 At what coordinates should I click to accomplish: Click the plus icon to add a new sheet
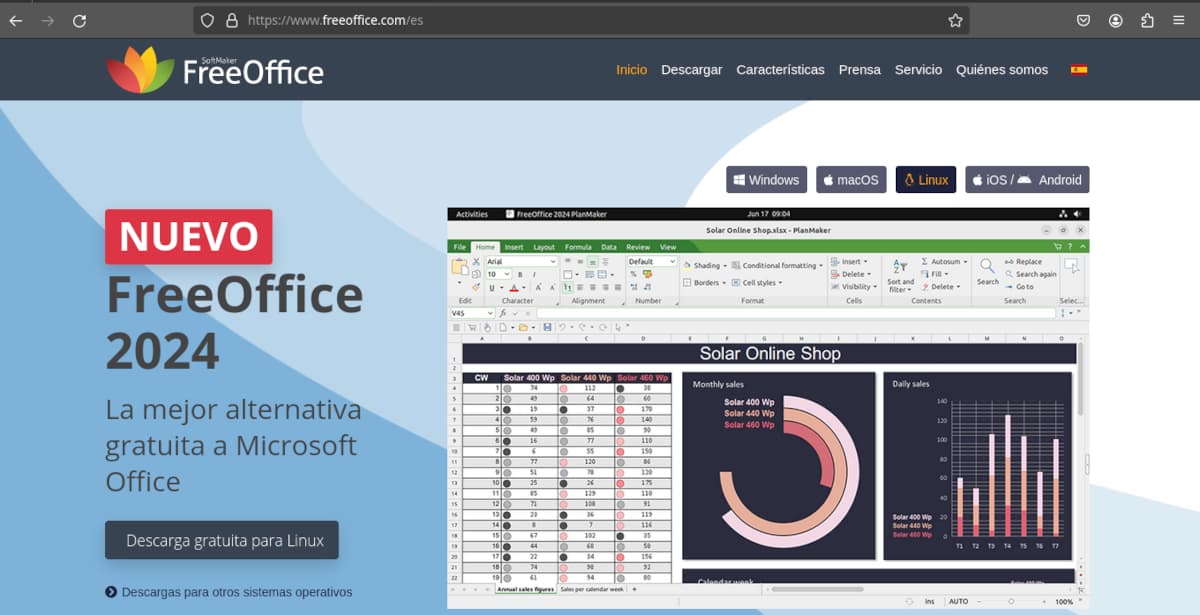tap(634, 589)
